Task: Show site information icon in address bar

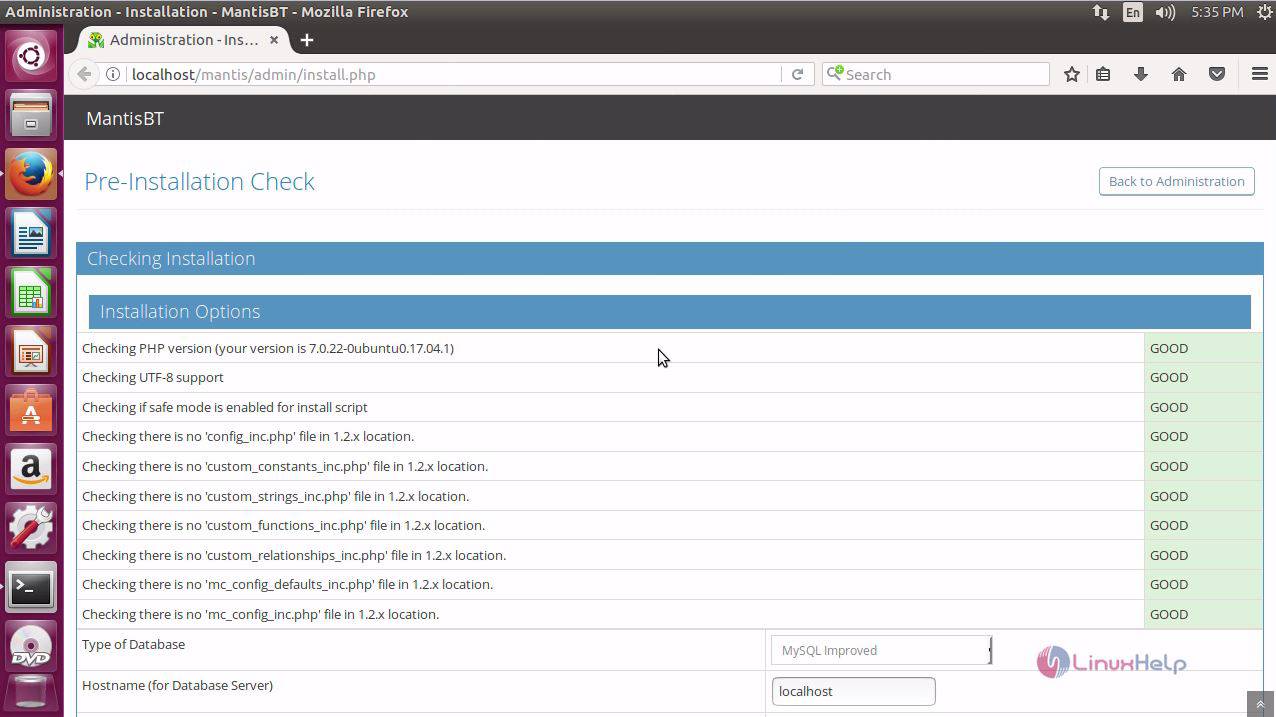Action: click(x=113, y=74)
